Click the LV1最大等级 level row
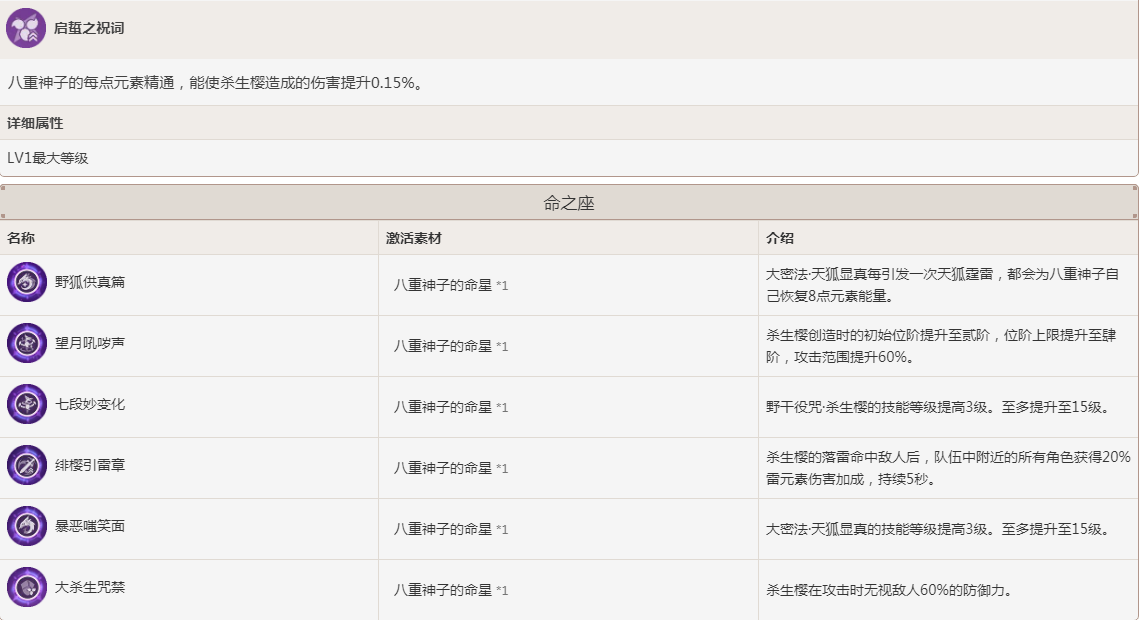Viewport: 1139px width, 620px height. tap(48, 158)
